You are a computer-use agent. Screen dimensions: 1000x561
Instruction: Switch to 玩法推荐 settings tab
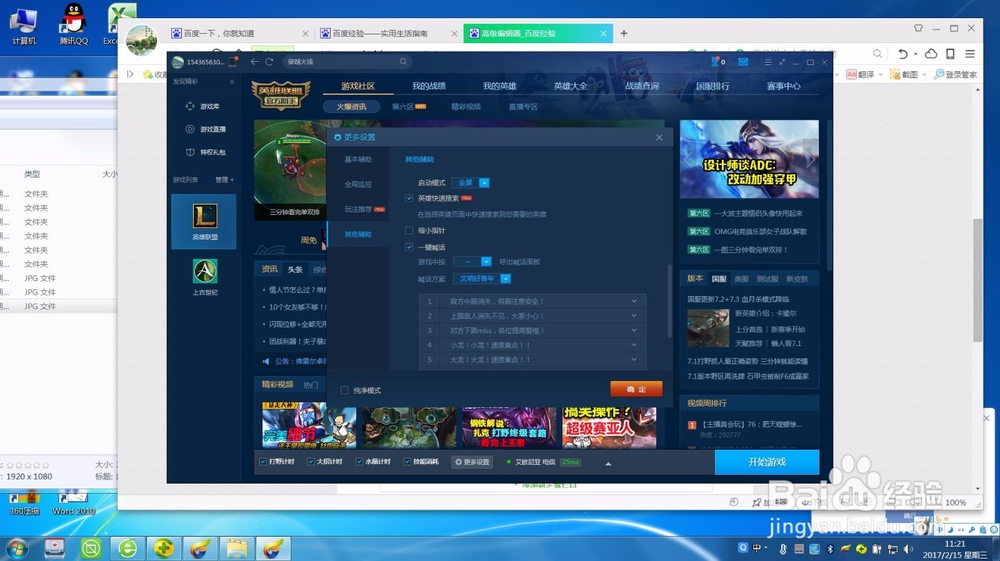coord(358,209)
